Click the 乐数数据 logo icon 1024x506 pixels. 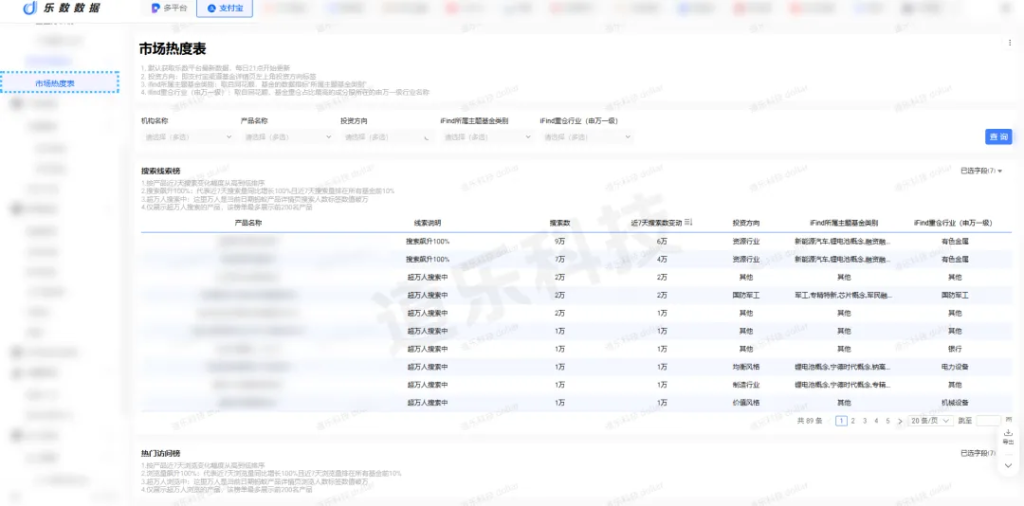tap(30, 8)
